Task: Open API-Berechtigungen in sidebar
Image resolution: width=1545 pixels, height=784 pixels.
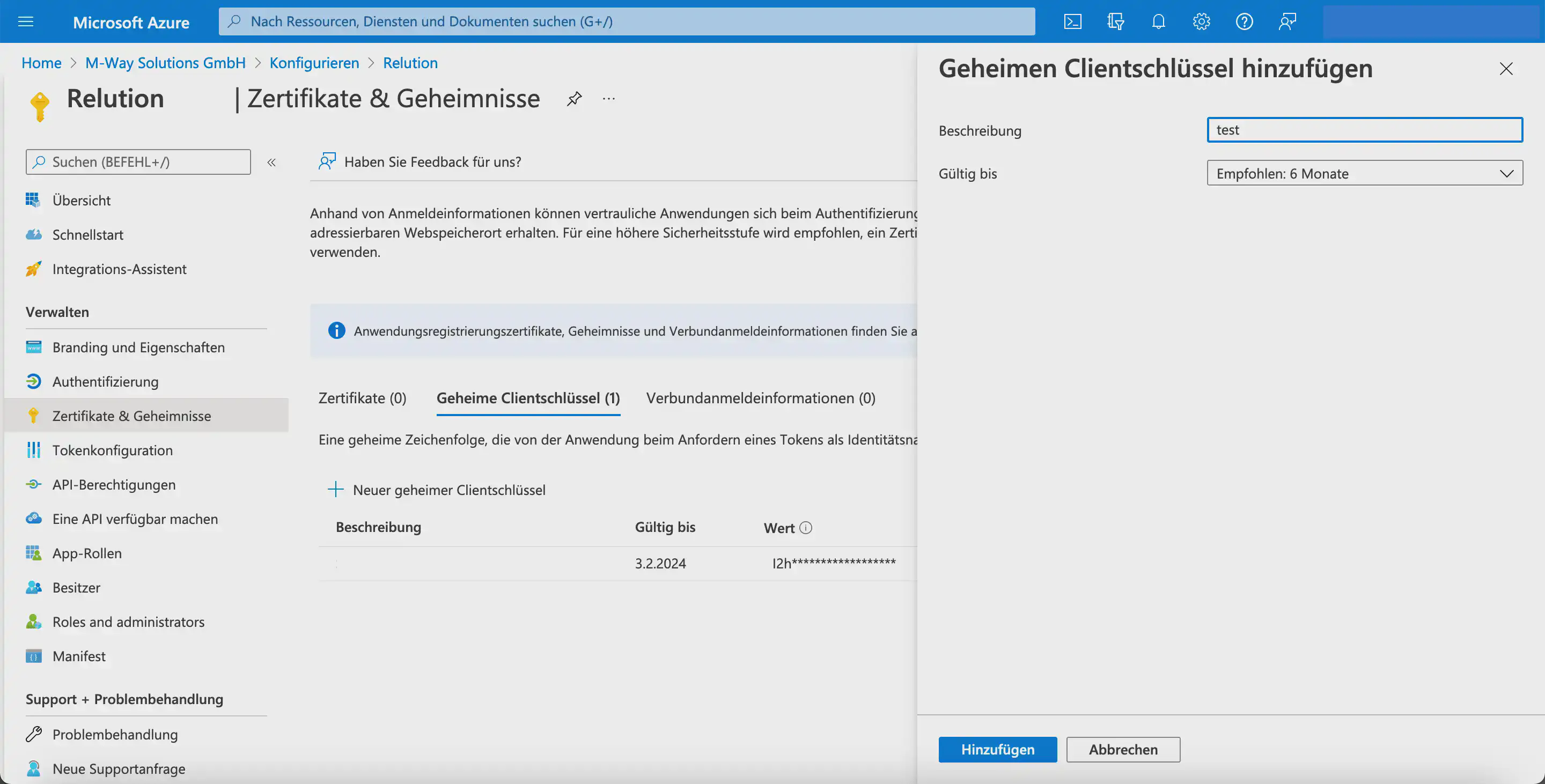Action: [x=114, y=484]
